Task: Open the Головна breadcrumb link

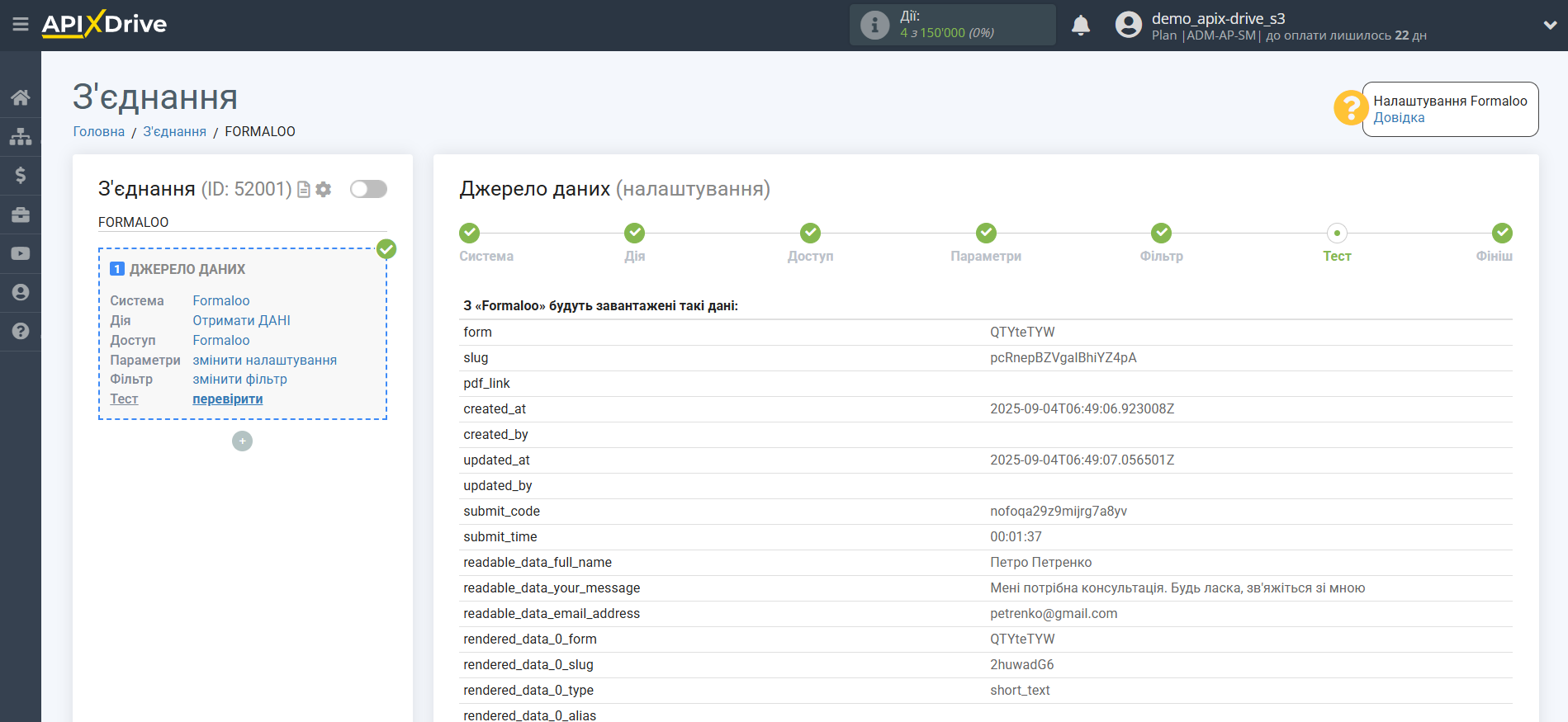Action: (x=99, y=131)
